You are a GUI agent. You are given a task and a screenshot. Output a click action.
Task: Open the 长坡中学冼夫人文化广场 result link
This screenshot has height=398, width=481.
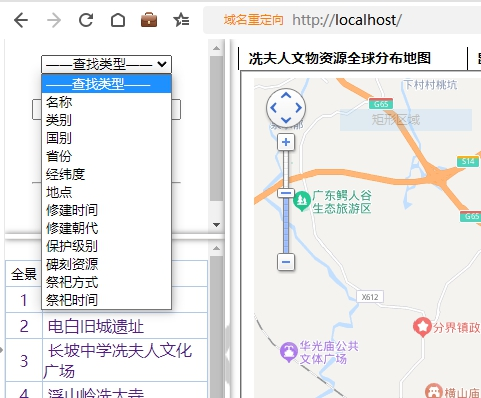coord(118,361)
